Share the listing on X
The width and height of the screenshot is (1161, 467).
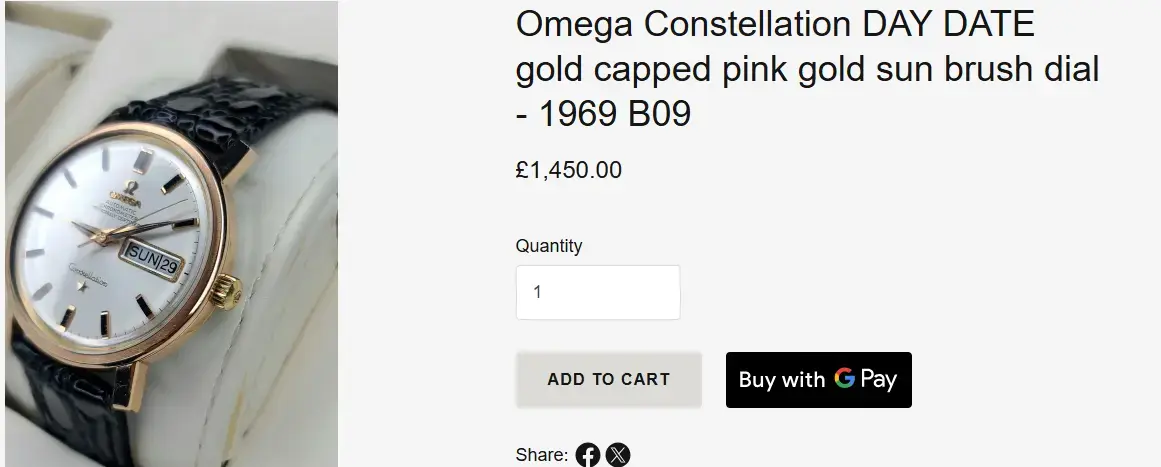click(619, 456)
